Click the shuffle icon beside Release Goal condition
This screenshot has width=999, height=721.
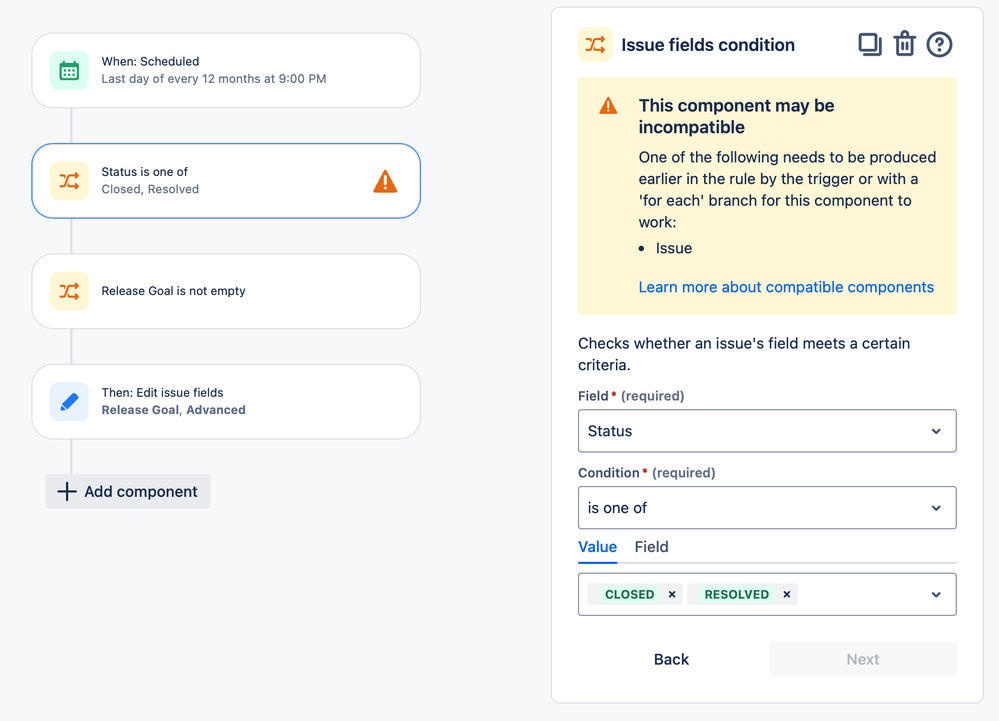click(x=69, y=291)
